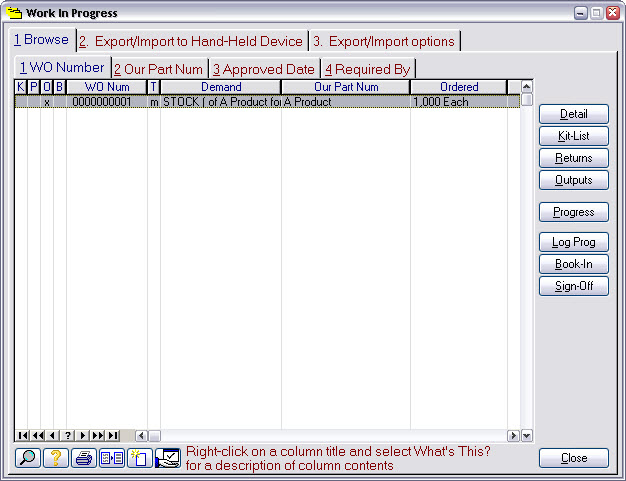This screenshot has width=626, height=481.
Task: Click the m type cell in T column
Action: point(154,102)
